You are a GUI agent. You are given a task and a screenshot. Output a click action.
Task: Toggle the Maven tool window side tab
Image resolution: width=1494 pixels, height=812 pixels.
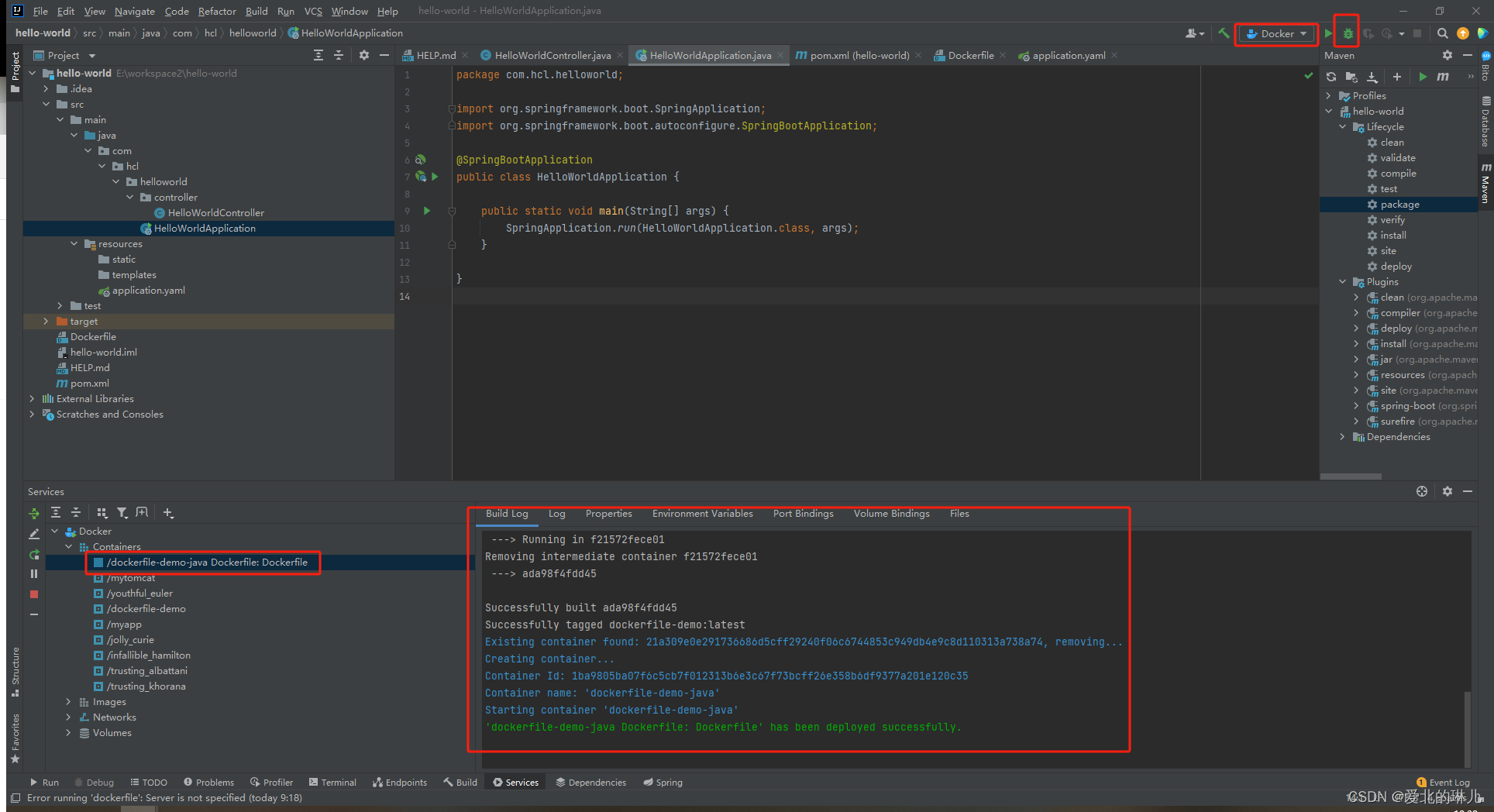click(x=1485, y=184)
